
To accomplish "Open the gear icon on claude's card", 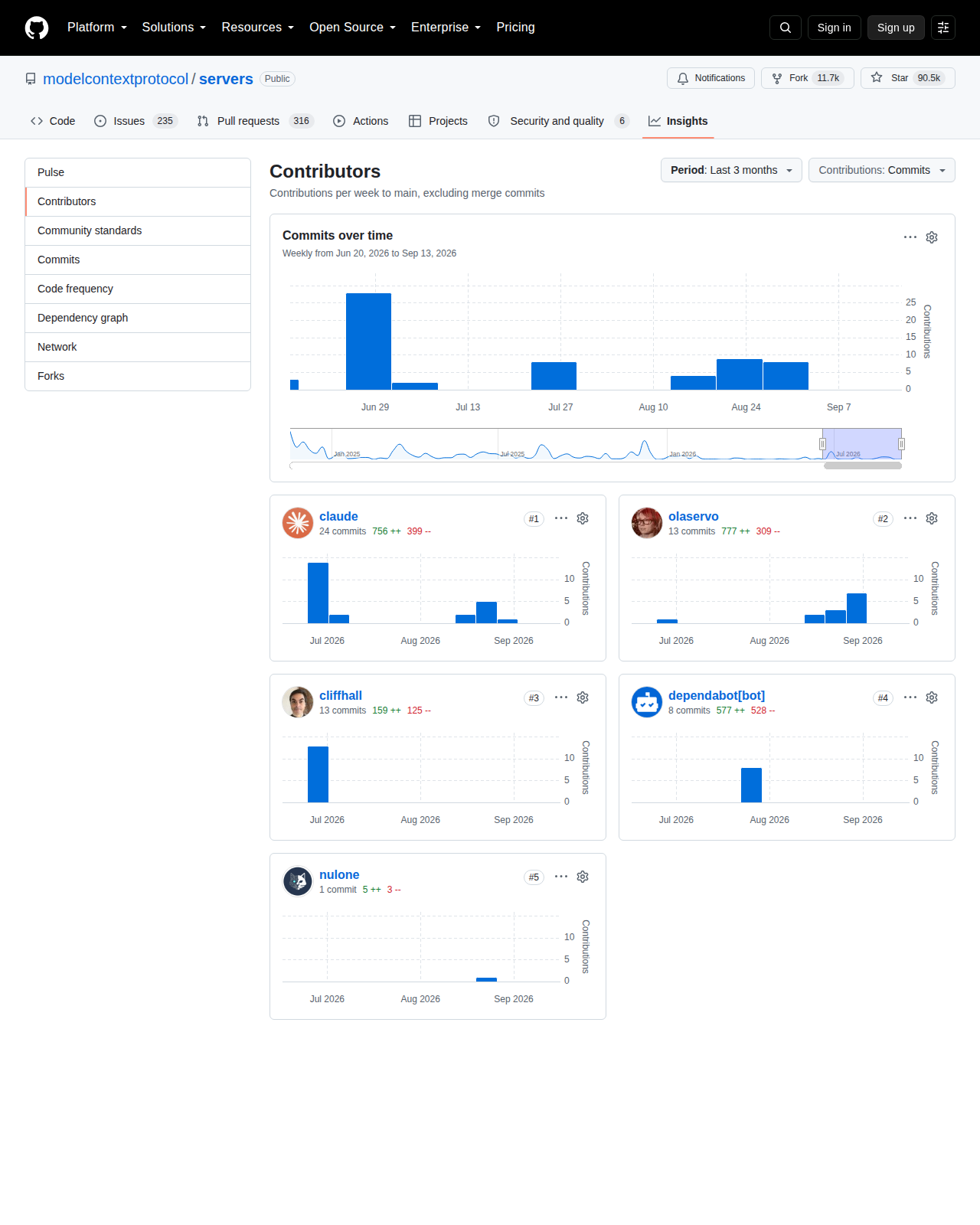I will pos(583,518).
